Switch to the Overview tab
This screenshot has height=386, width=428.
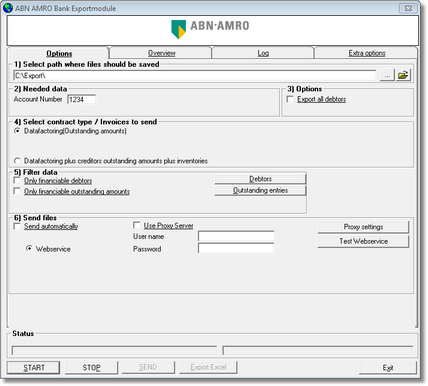click(x=161, y=53)
